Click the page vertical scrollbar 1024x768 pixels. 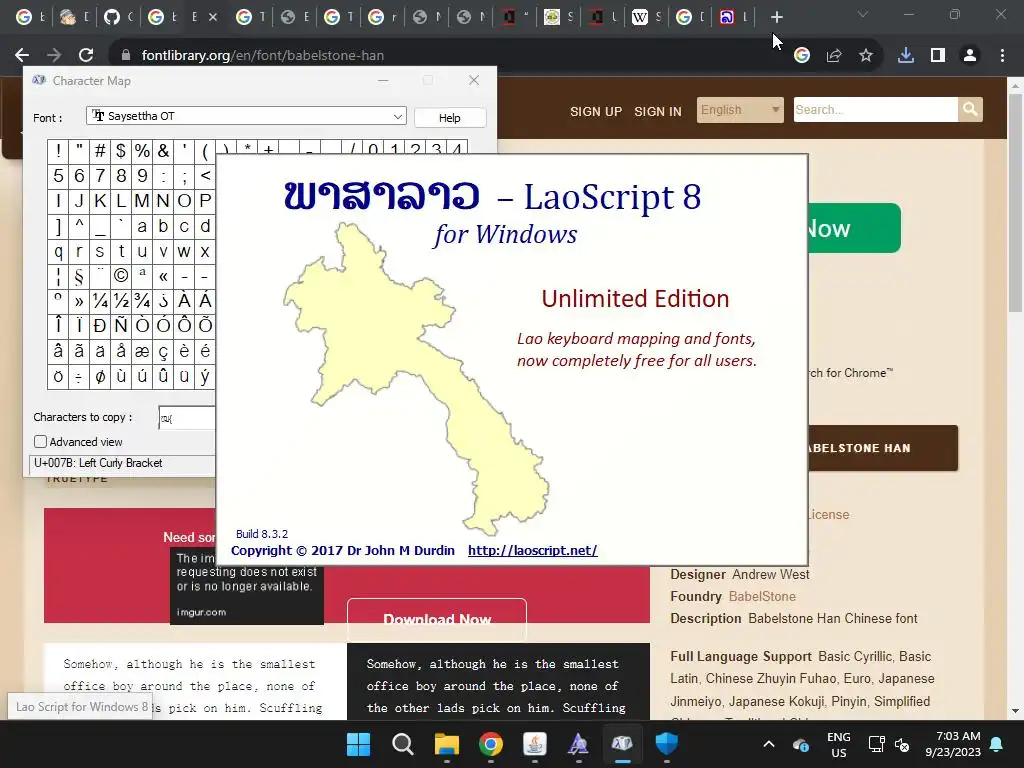pos(1015,202)
